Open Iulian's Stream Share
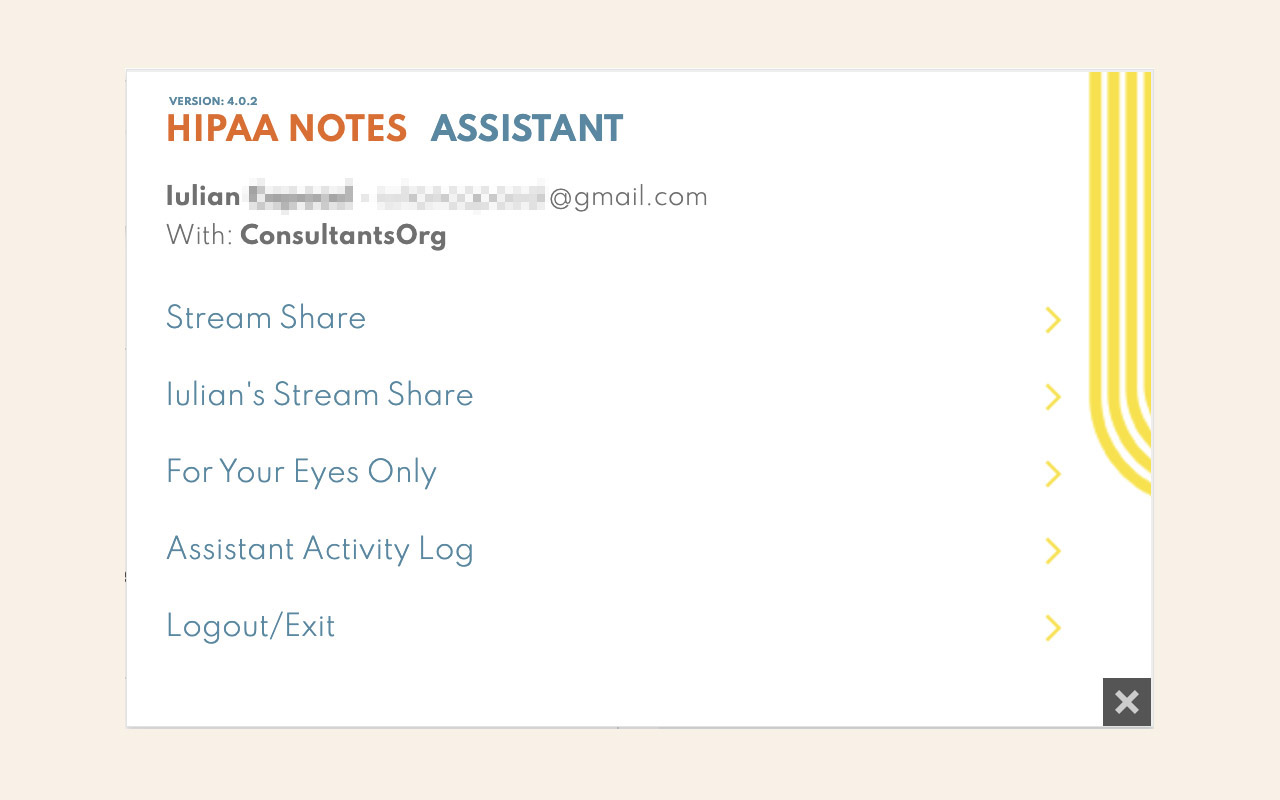 319,395
